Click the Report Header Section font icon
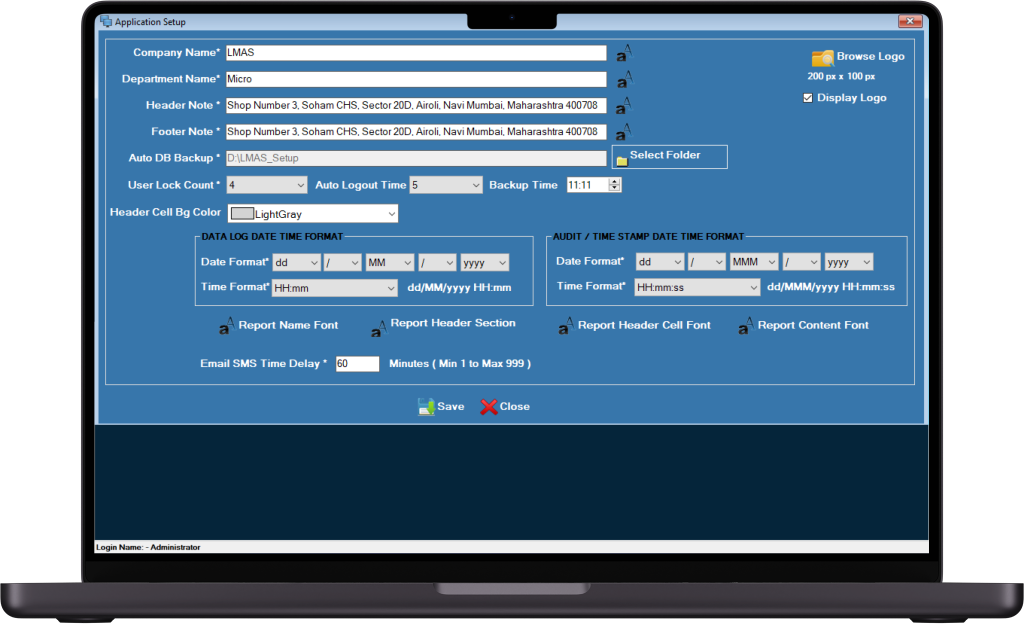The image size is (1024, 624). (x=379, y=328)
